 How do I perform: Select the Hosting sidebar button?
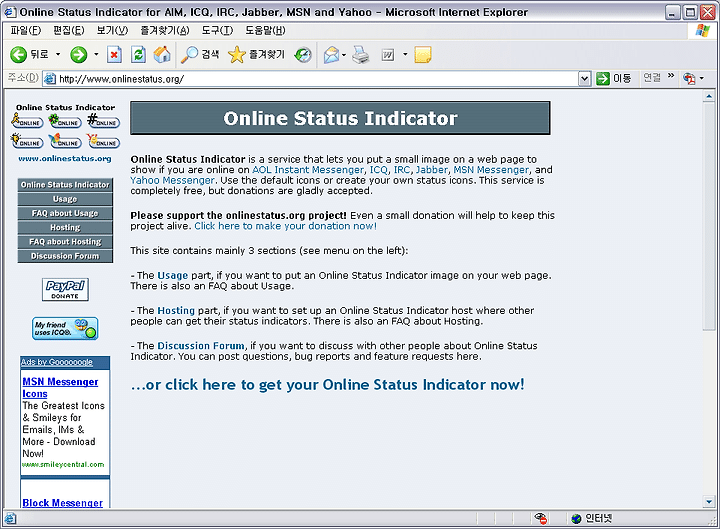tap(65, 227)
